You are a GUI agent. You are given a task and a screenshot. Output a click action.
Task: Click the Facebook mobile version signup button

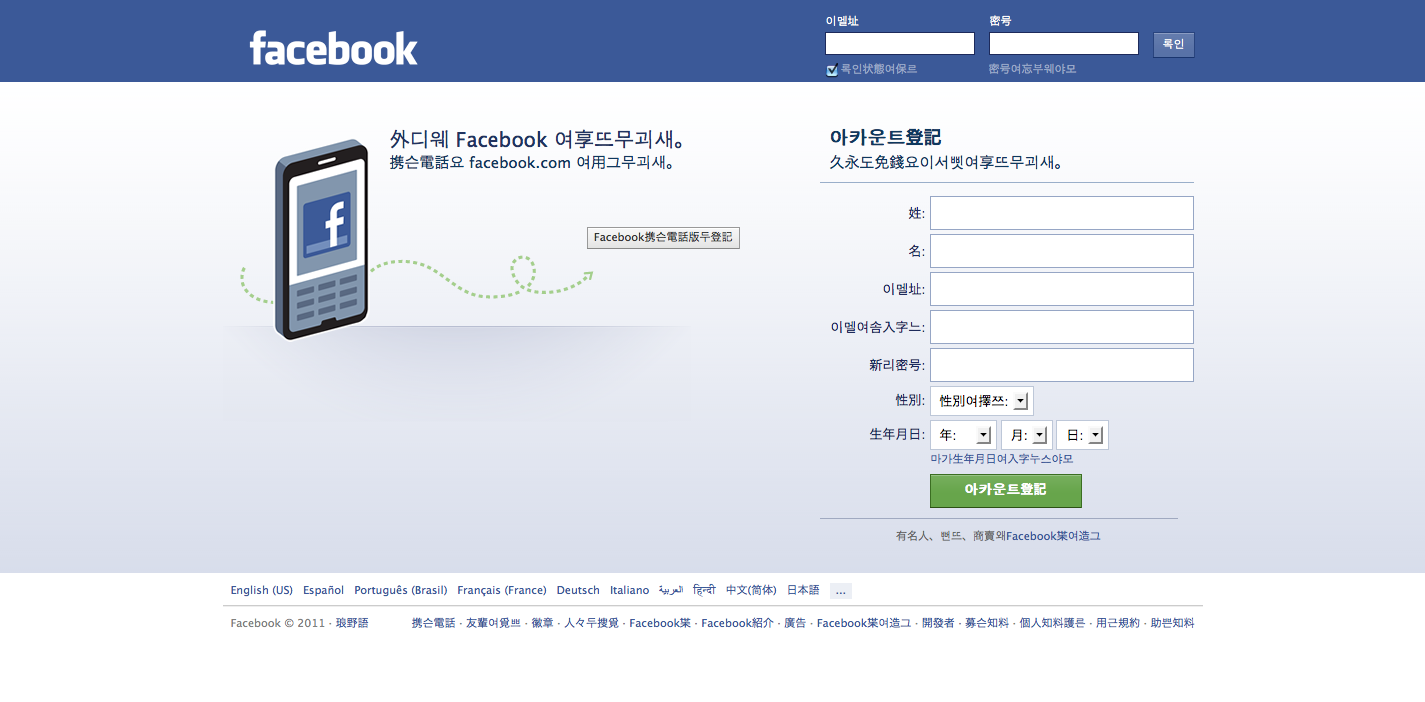click(x=663, y=238)
